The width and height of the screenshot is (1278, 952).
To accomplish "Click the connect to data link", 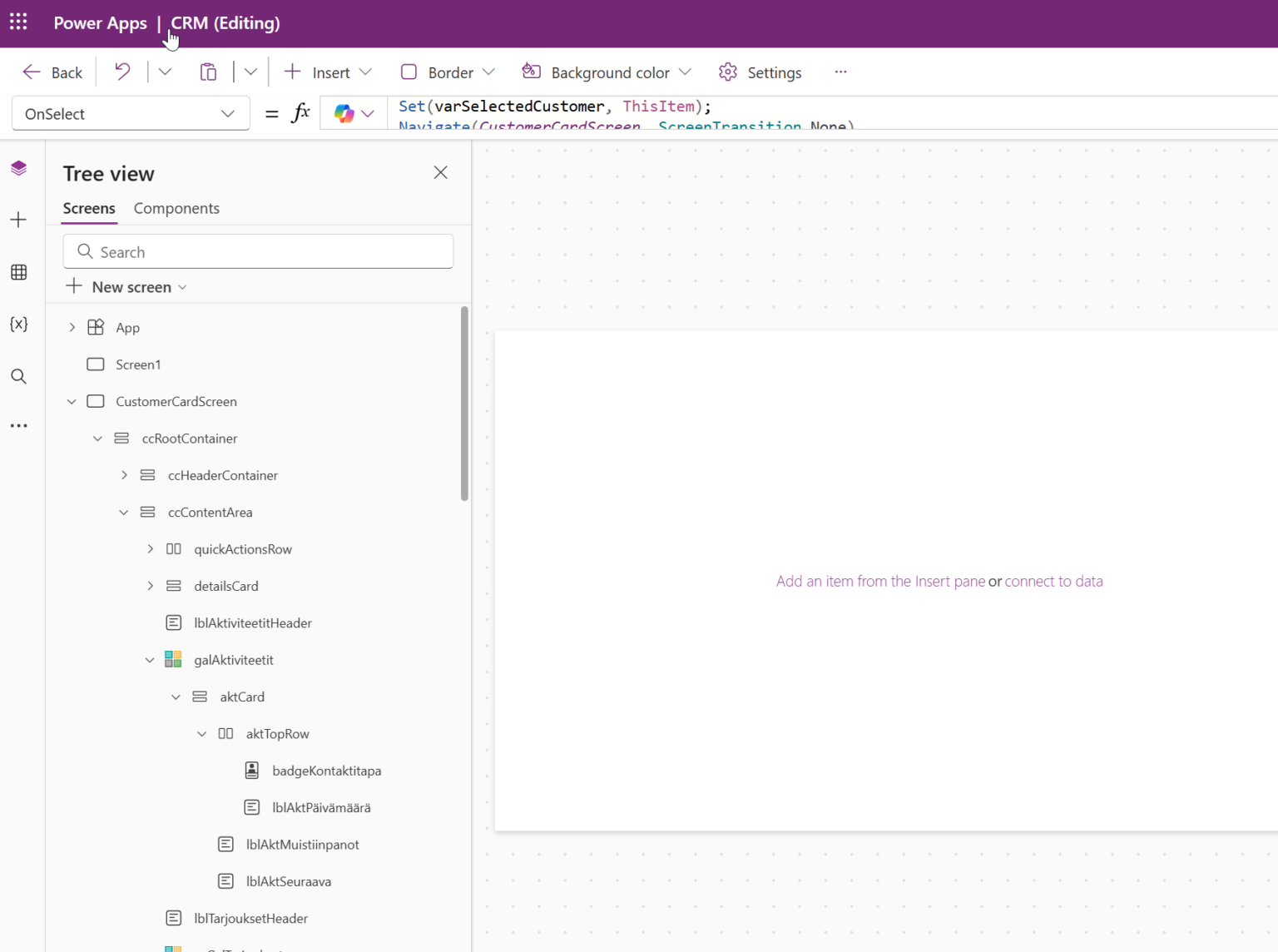I will (x=1053, y=582).
